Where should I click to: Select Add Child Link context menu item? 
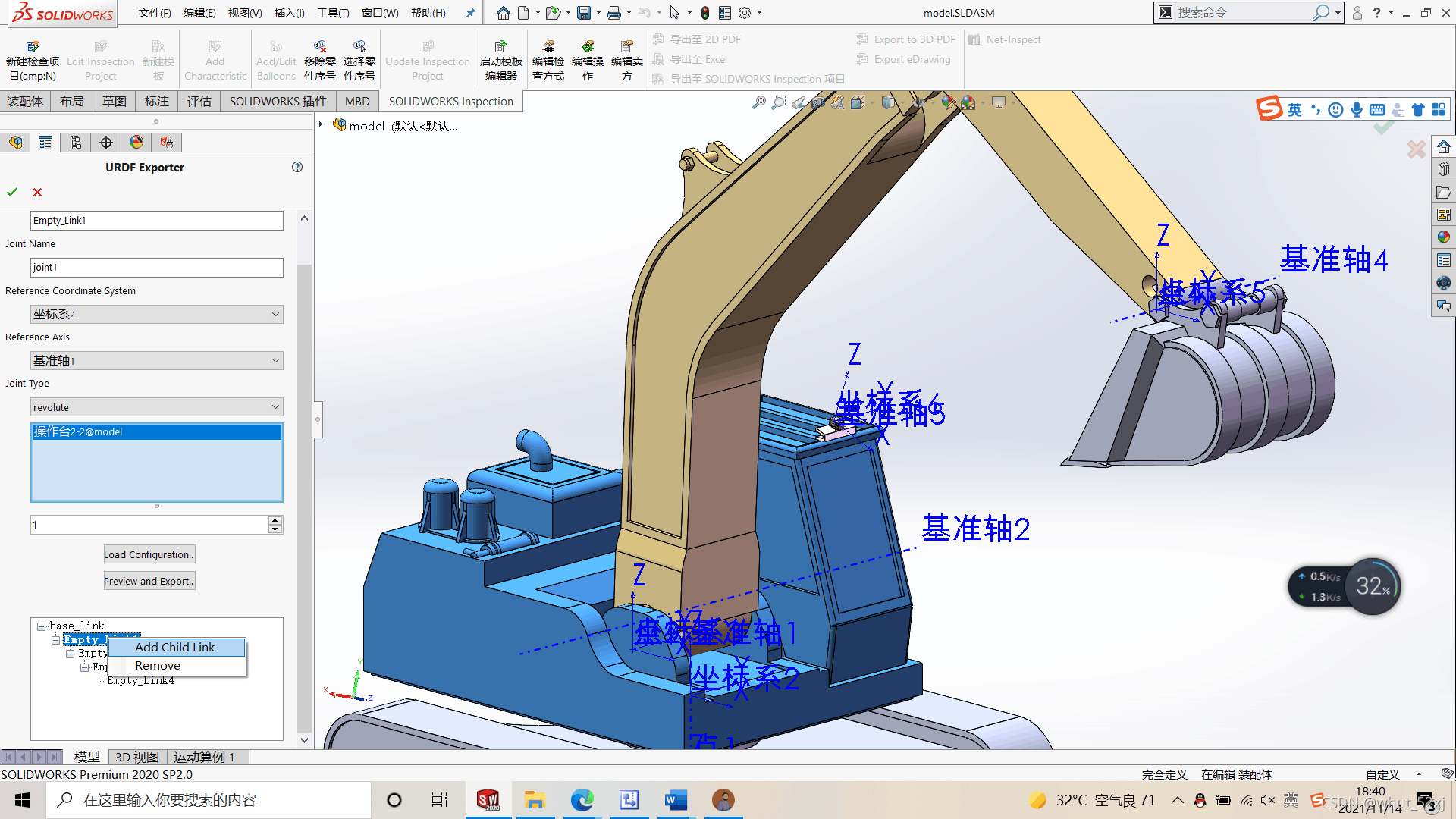175,647
